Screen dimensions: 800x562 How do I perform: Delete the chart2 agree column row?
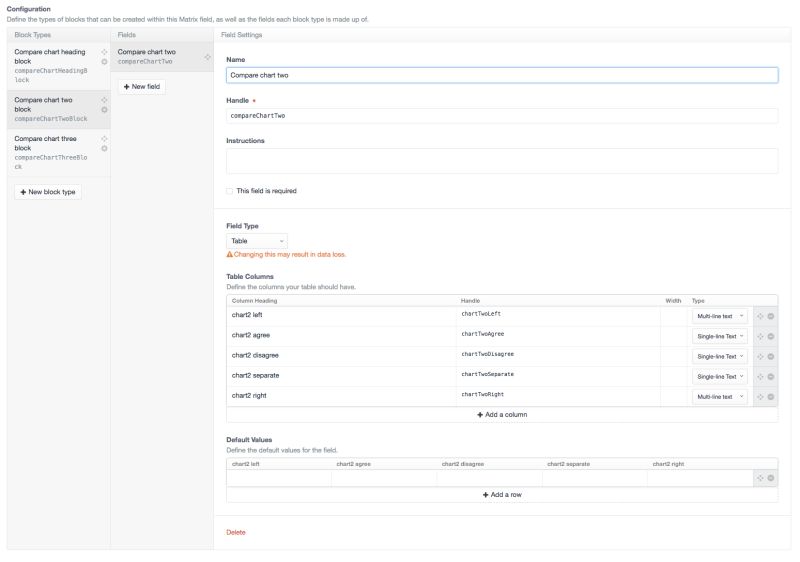pyautogui.click(x=771, y=337)
